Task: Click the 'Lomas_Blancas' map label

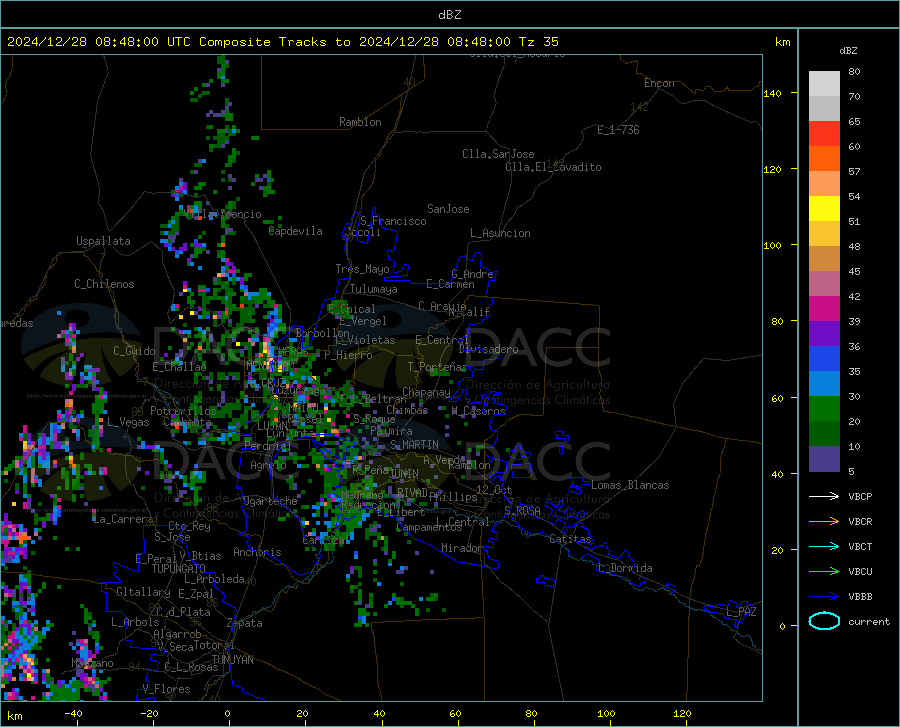Action: click(630, 485)
